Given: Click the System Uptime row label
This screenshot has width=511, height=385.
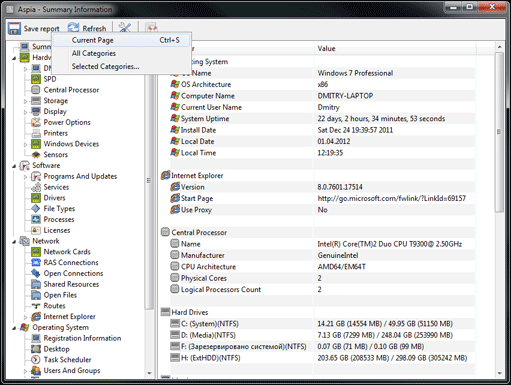Looking at the screenshot, I should pyautogui.click(x=205, y=119).
